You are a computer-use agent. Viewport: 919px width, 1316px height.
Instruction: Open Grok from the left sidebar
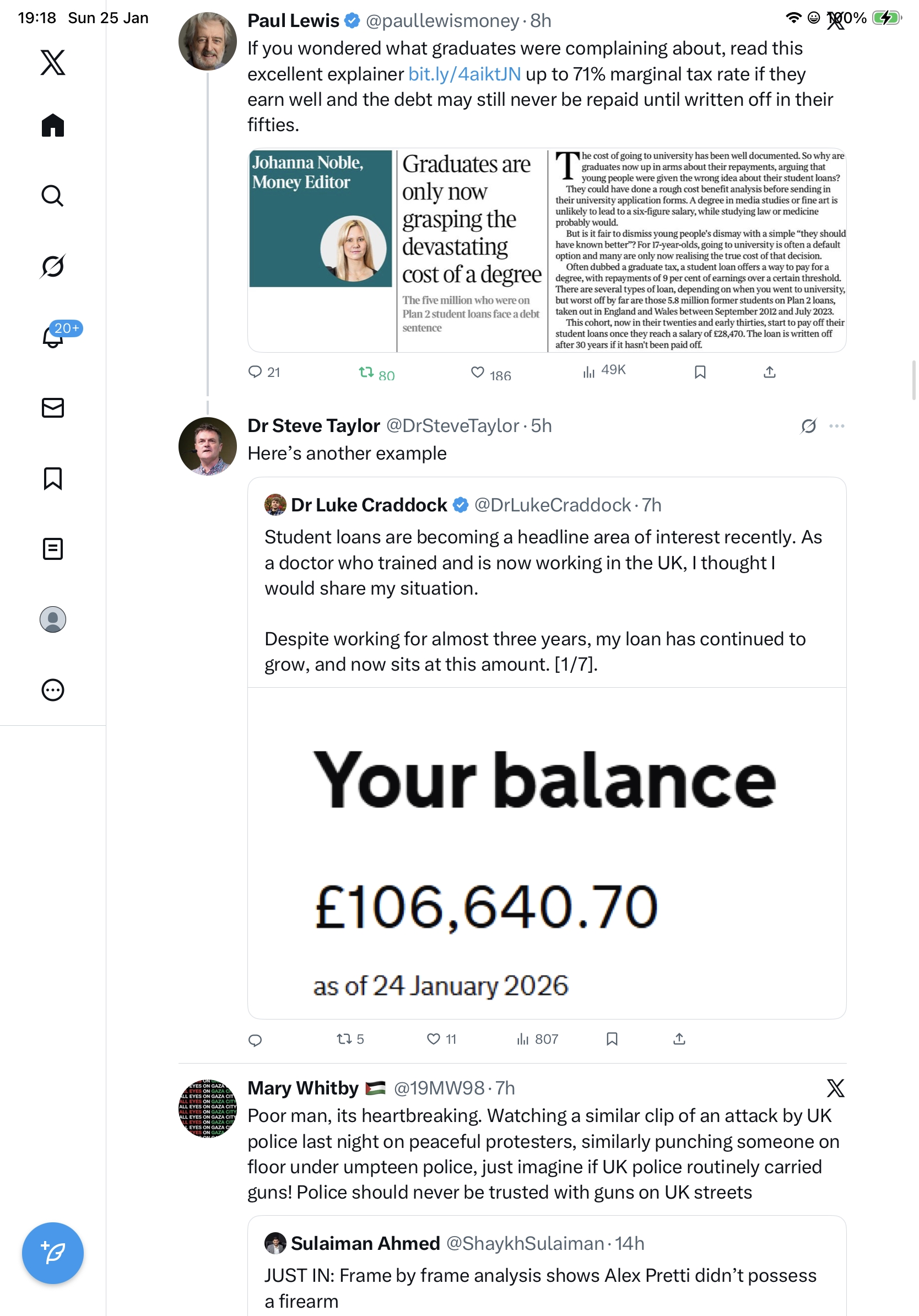point(53,266)
